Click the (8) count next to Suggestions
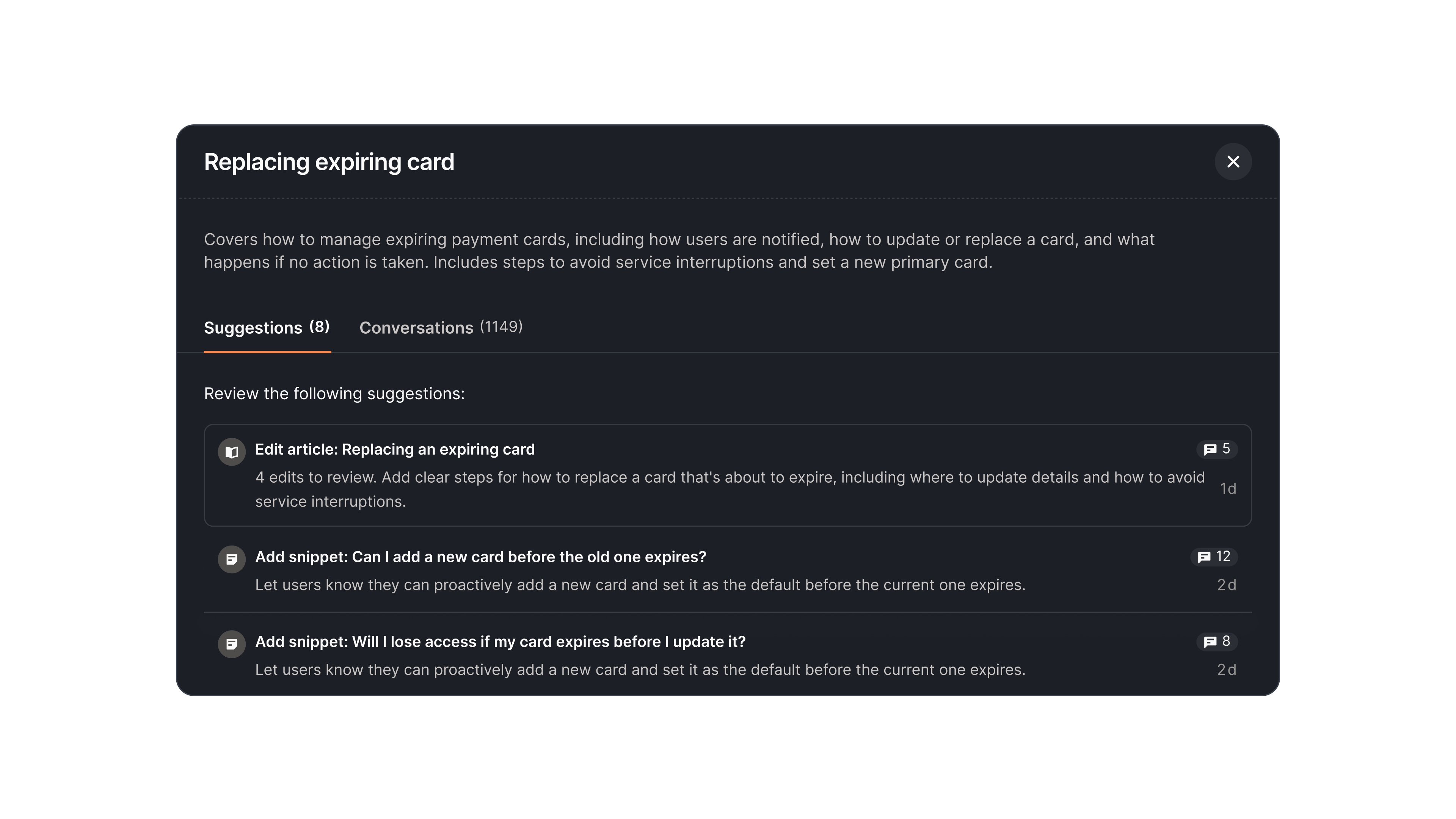The image size is (1456, 819). coord(319,327)
